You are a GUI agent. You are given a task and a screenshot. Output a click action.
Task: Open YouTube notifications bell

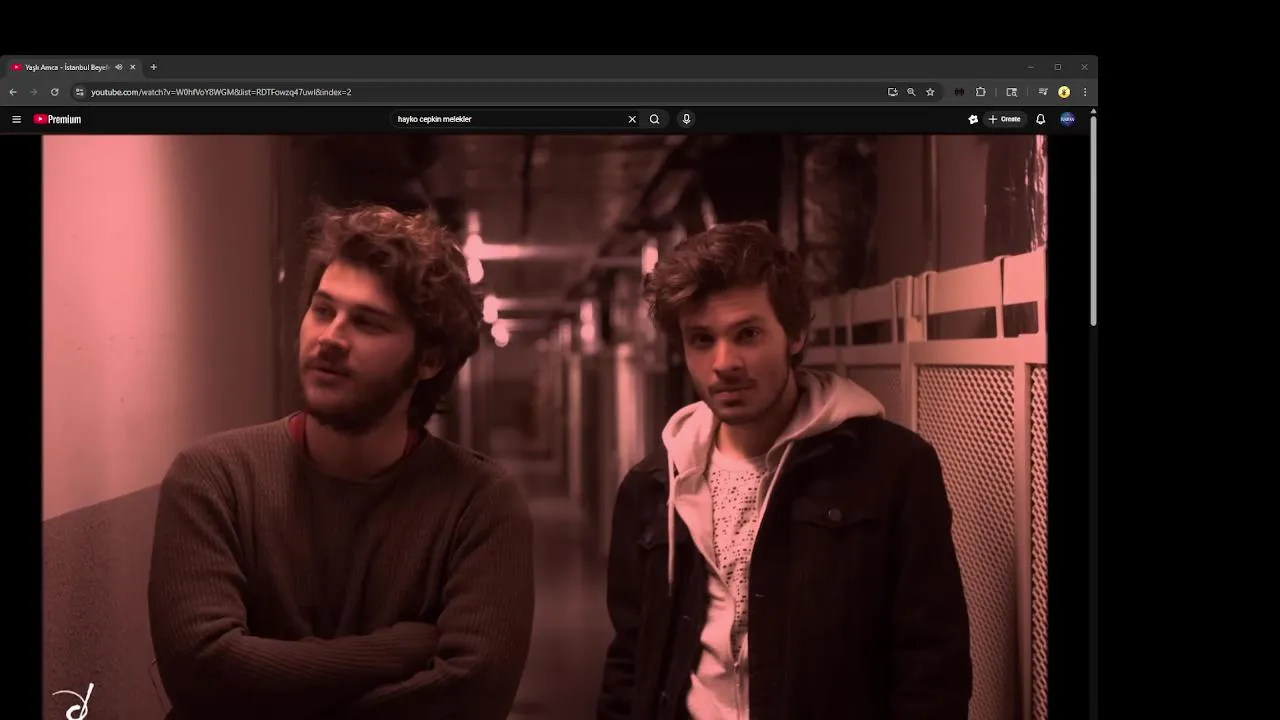pos(1040,119)
